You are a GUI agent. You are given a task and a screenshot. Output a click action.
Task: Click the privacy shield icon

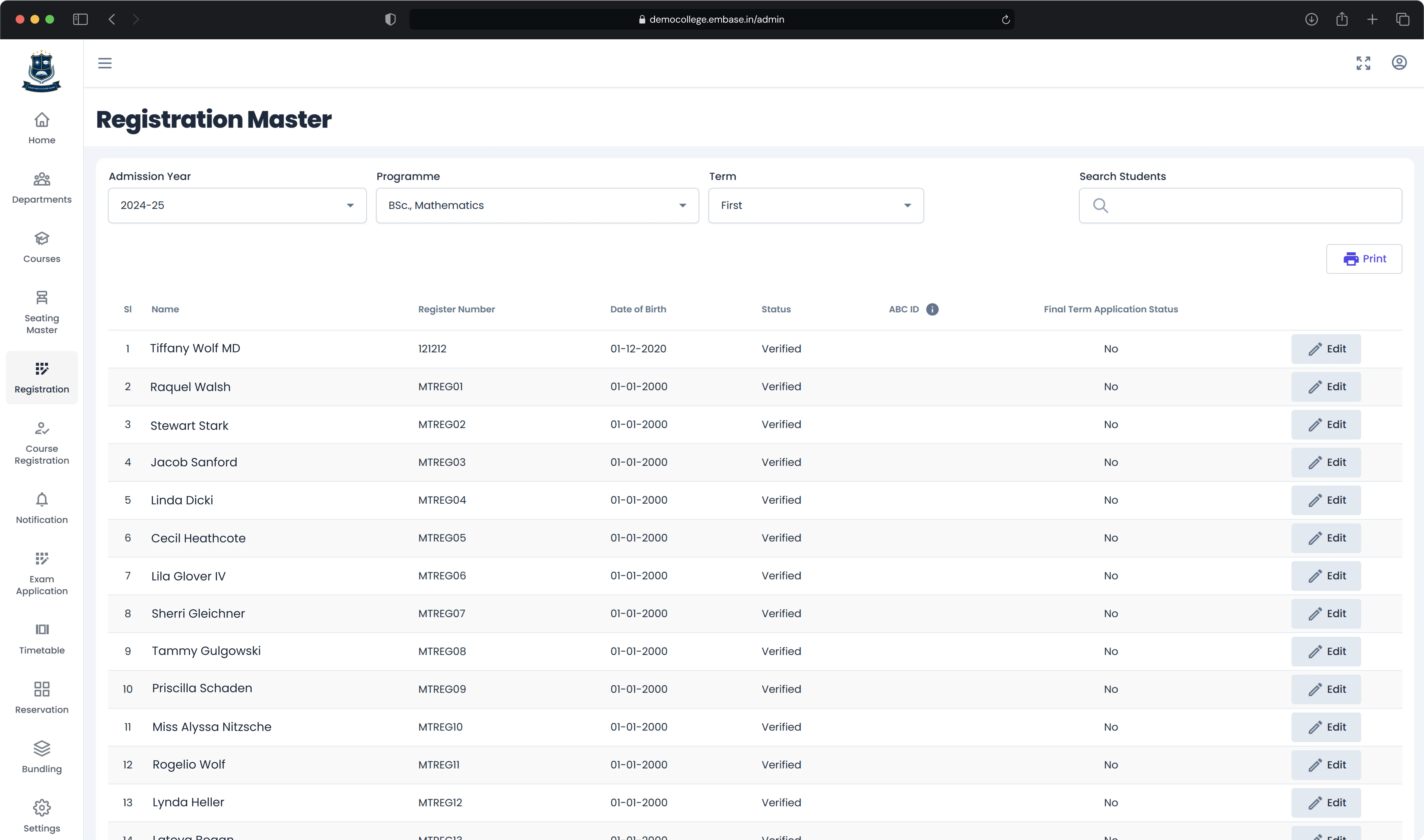tap(390, 19)
